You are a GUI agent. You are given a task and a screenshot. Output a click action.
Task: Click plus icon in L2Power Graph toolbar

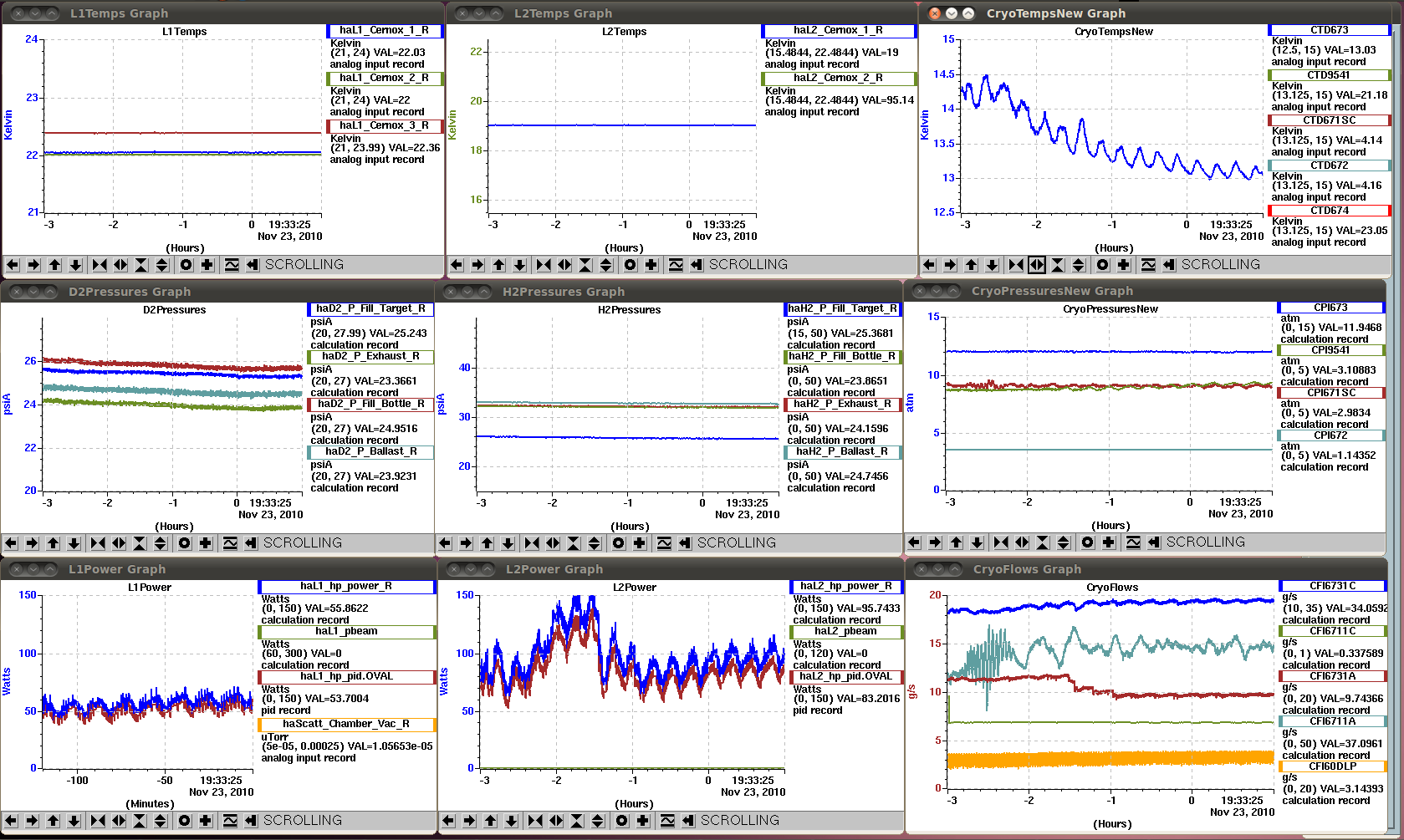[x=643, y=821]
